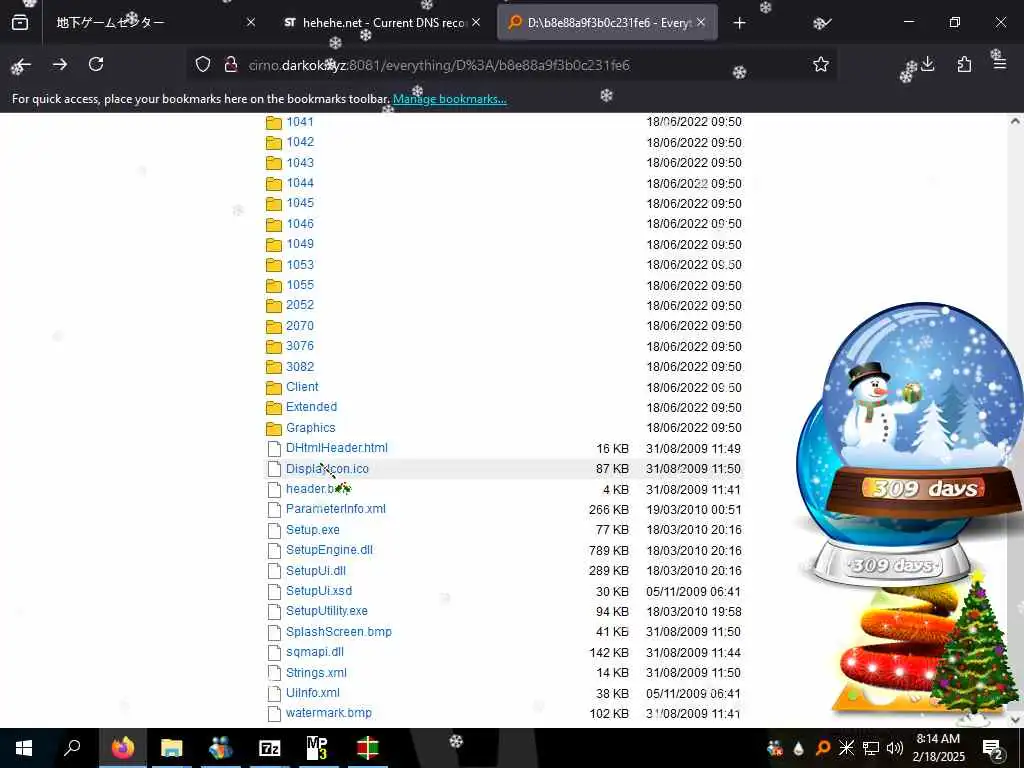Click the insecure connection padlock icon
This screenshot has width=1024, height=768.
point(230,65)
